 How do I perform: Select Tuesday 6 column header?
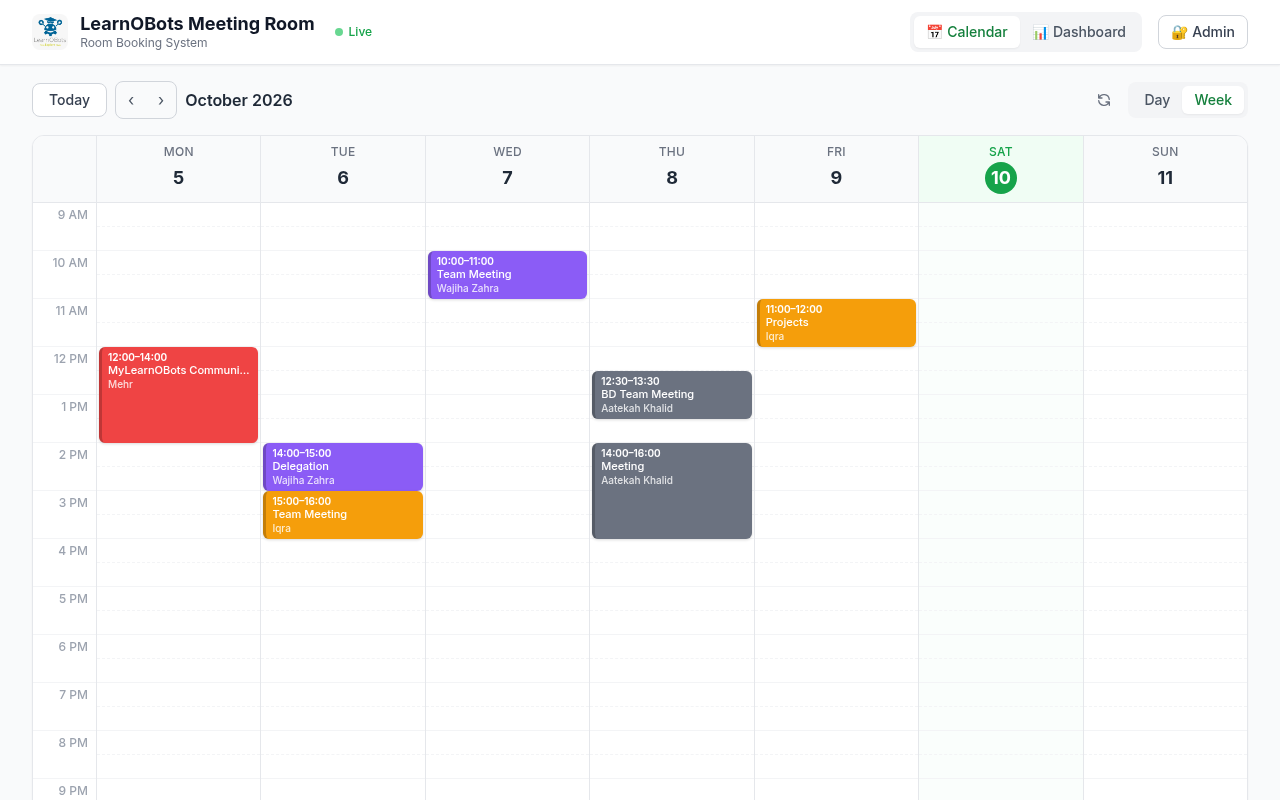pyautogui.click(x=343, y=169)
